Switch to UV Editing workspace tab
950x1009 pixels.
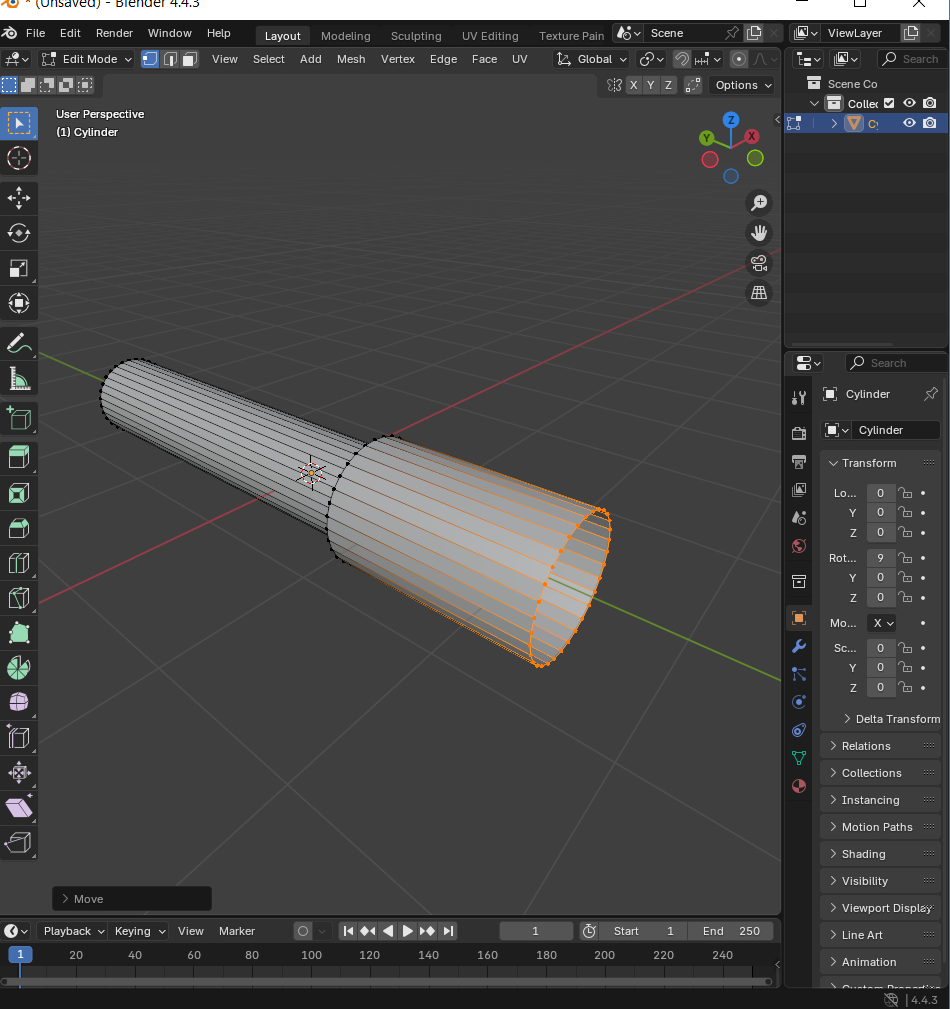tap(490, 36)
